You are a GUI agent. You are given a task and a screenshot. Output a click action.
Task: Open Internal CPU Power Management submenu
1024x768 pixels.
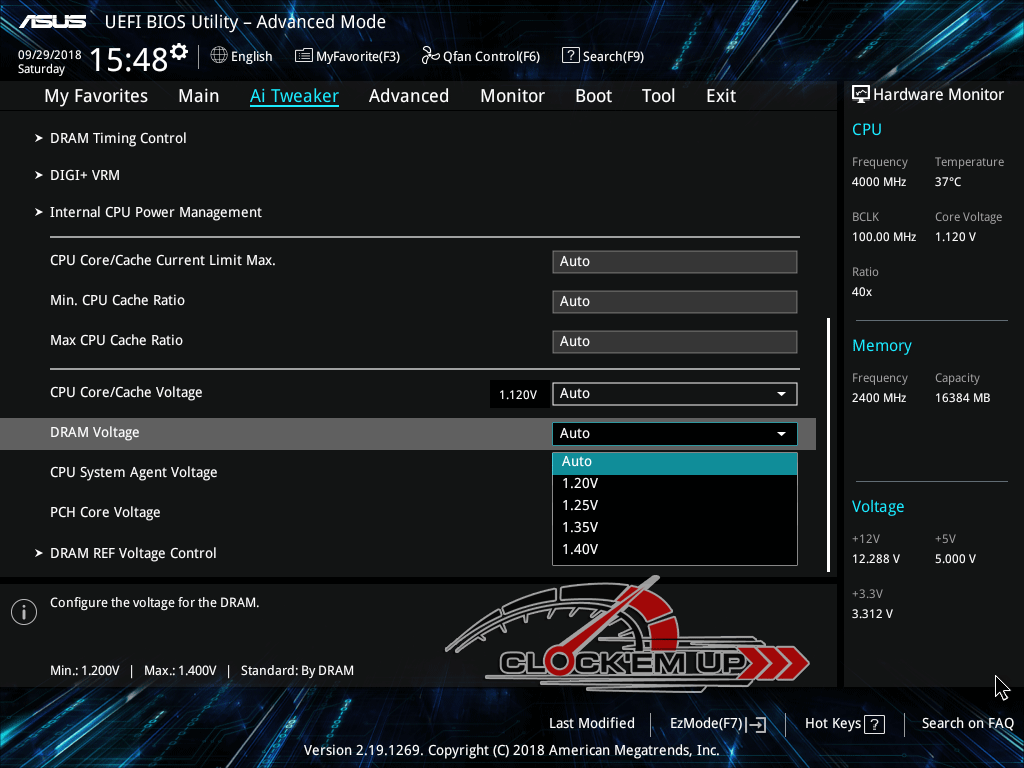pos(155,212)
